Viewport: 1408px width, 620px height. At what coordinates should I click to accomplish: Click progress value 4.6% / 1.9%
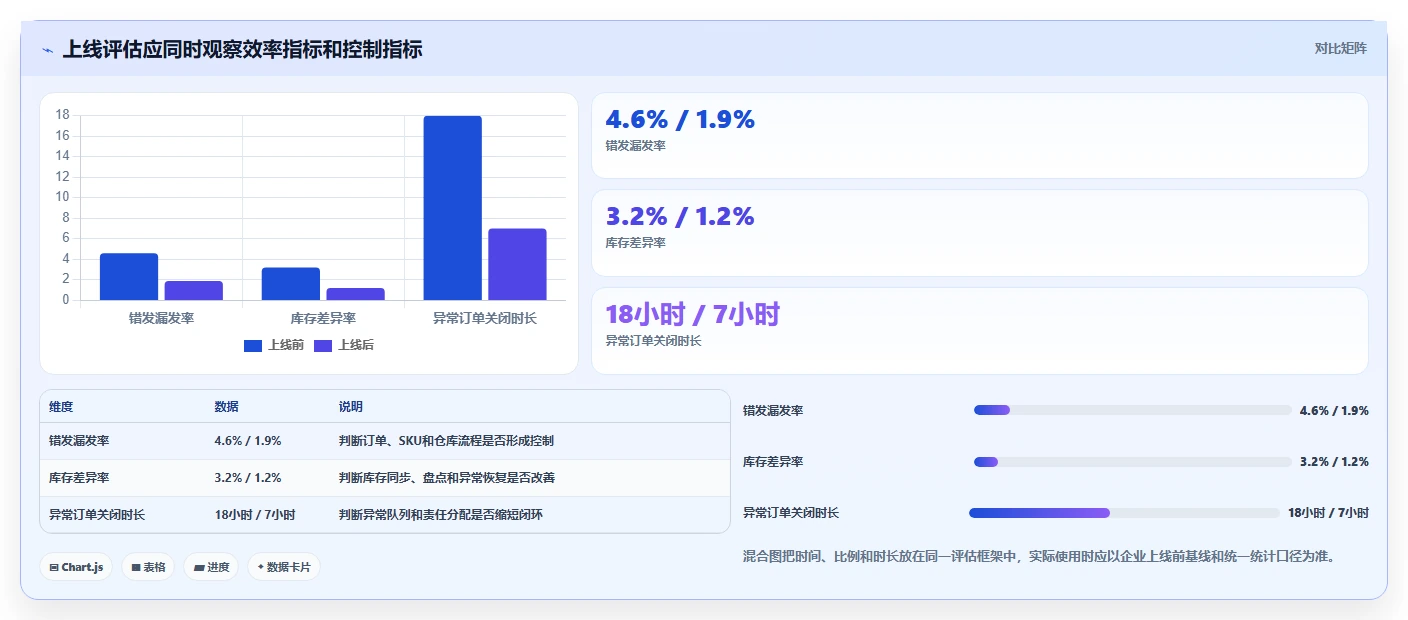tap(1334, 410)
